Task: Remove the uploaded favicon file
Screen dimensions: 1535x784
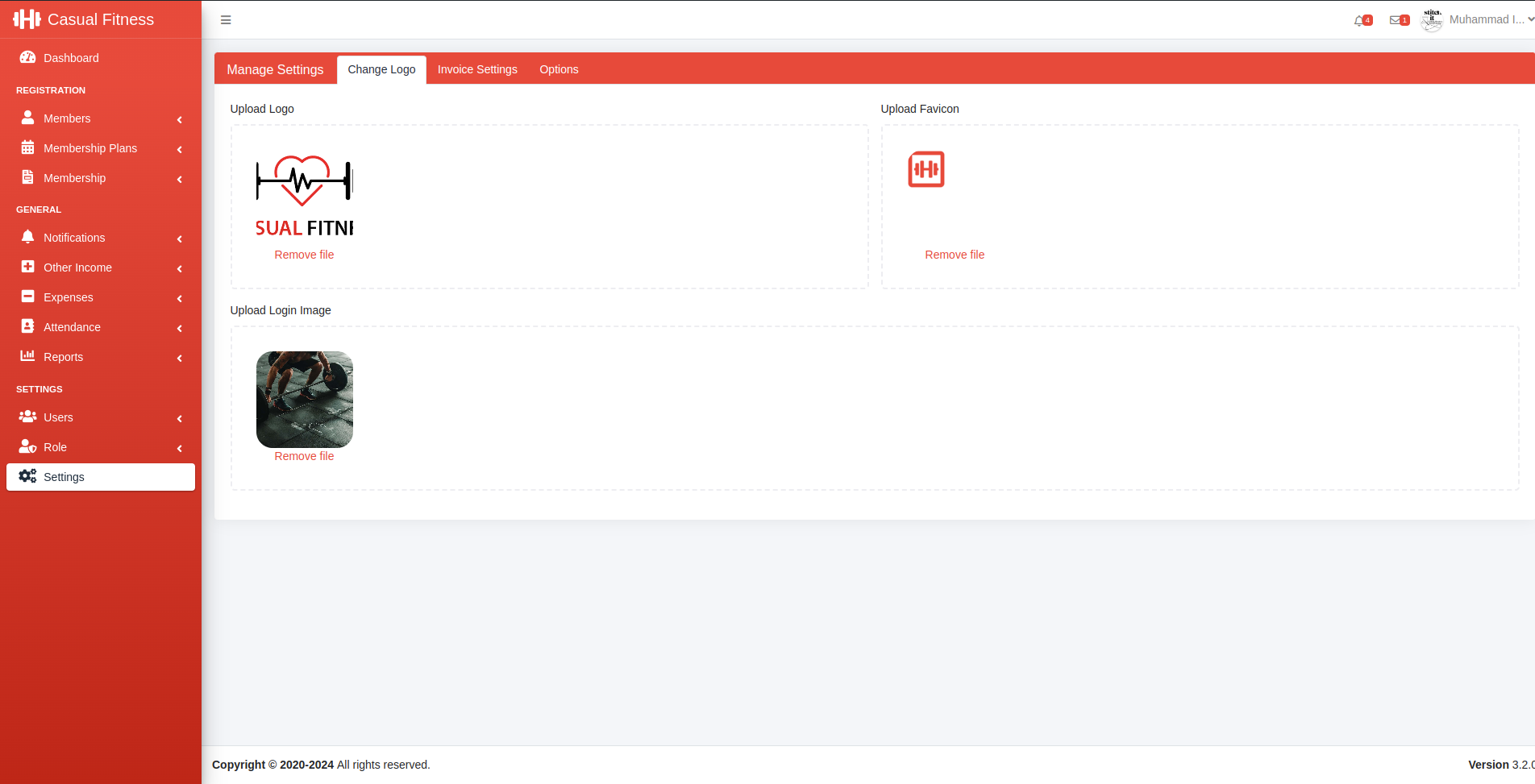Action: click(x=955, y=254)
